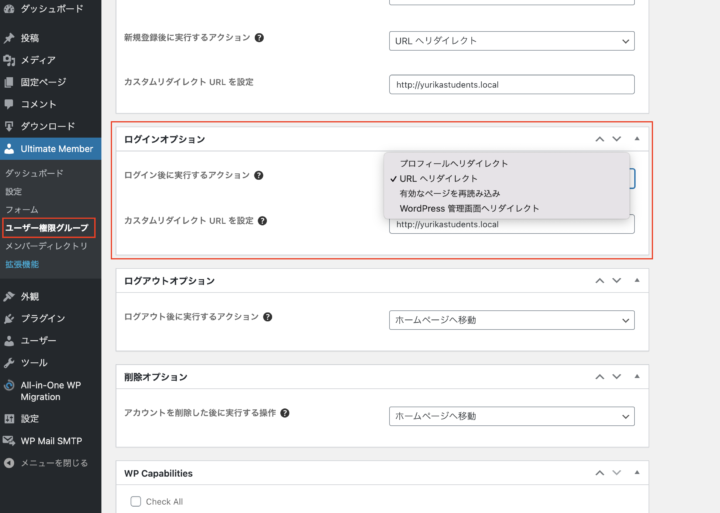Open メンバーディレクトリ submenu link
Image resolution: width=720 pixels, height=513 pixels.
[x=46, y=246]
